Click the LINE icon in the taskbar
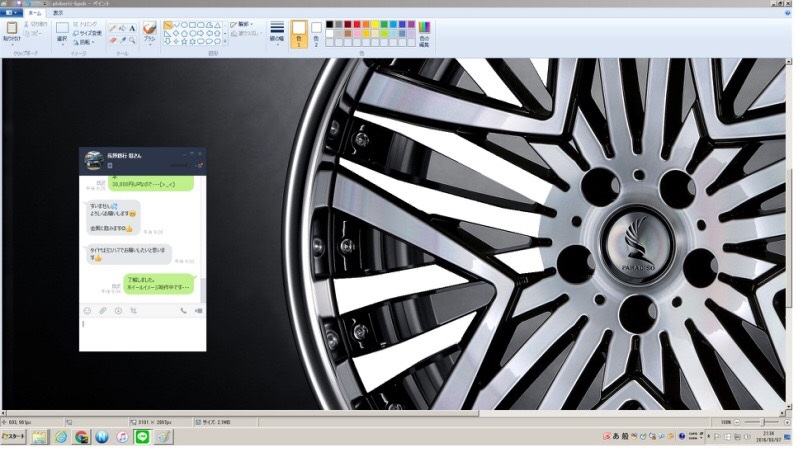 pos(141,437)
